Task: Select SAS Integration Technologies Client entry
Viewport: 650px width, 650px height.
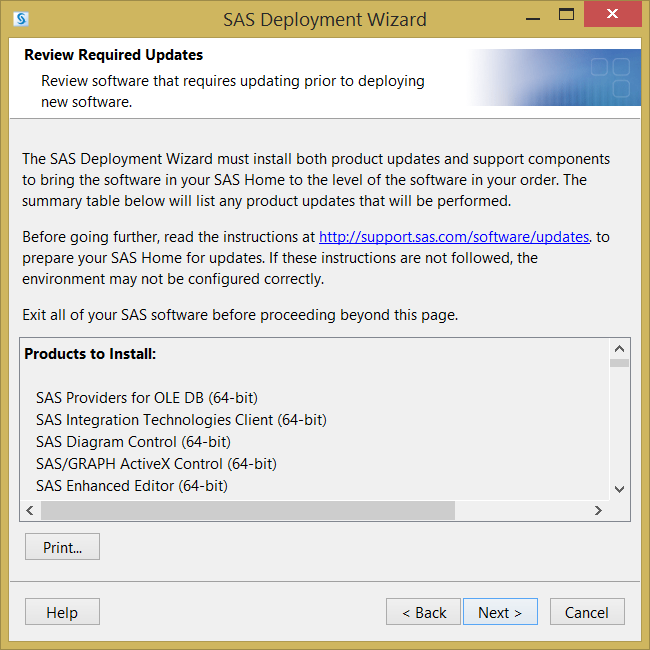Action: (x=181, y=420)
